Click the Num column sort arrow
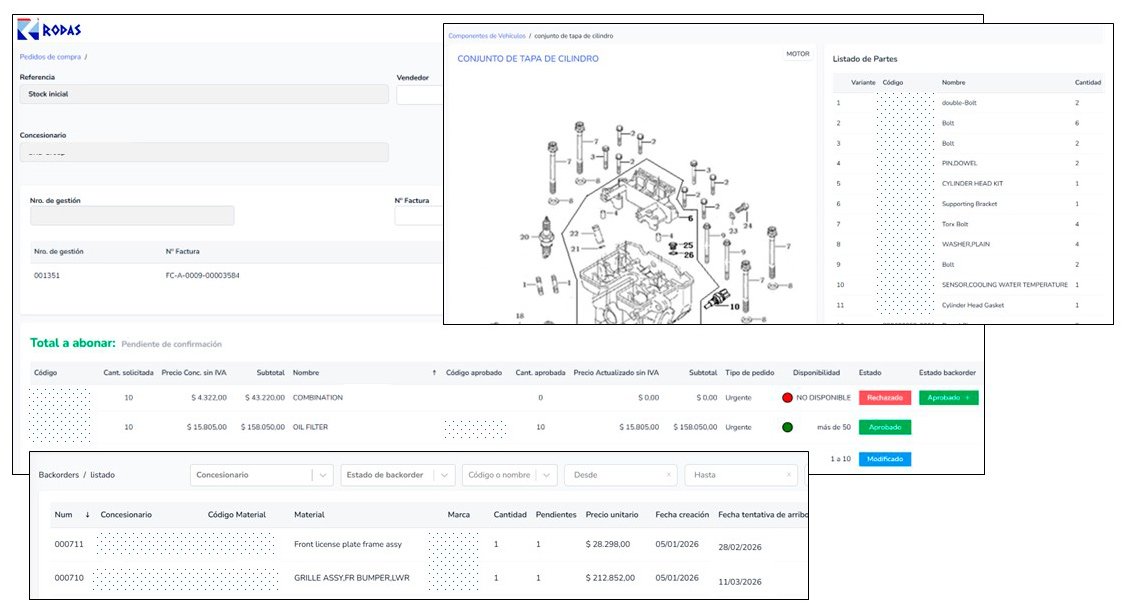The height and width of the screenshot is (615, 1136). [x=87, y=515]
